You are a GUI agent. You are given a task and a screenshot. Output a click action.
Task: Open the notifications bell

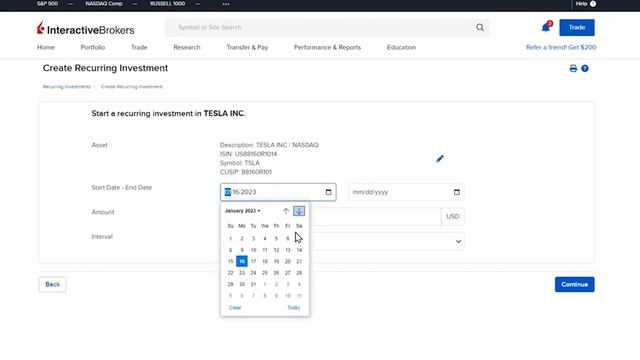click(x=546, y=27)
